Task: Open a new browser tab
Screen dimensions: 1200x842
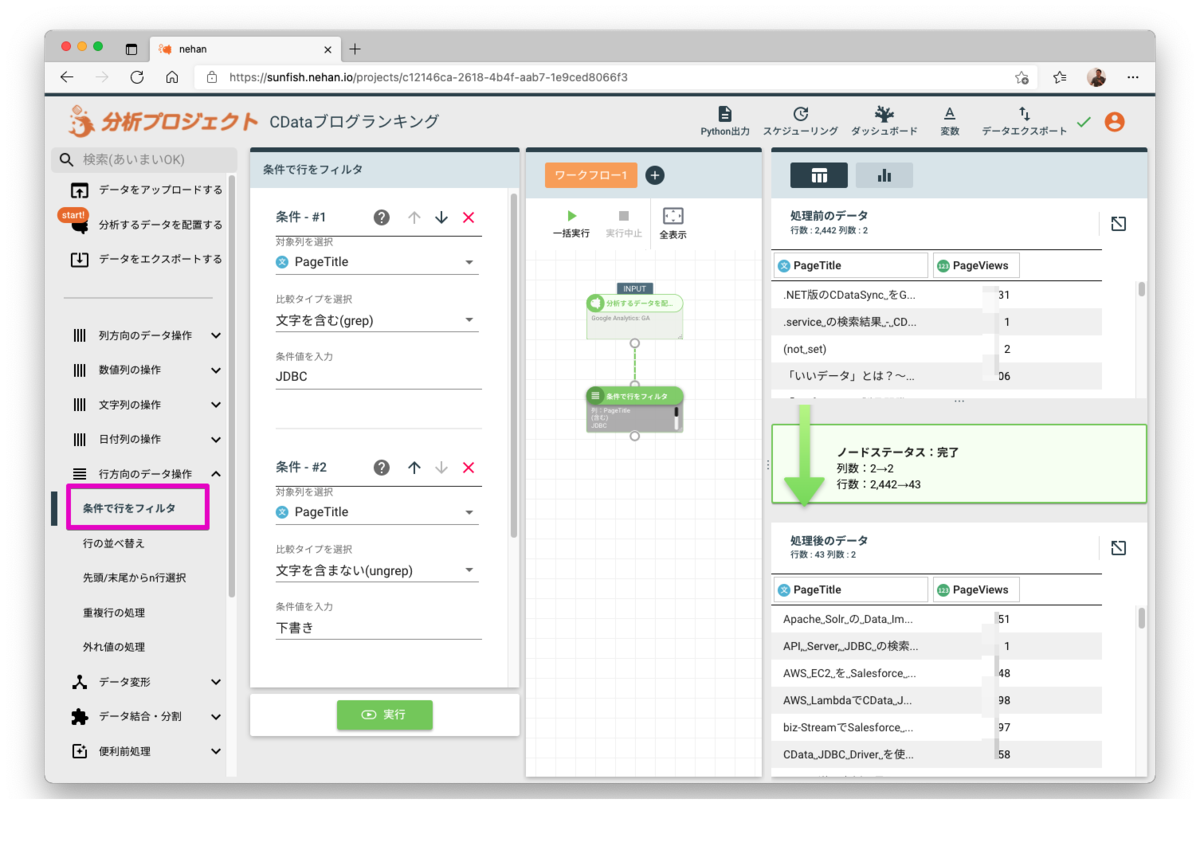Action: pyautogui.click(x=355, y=49)
